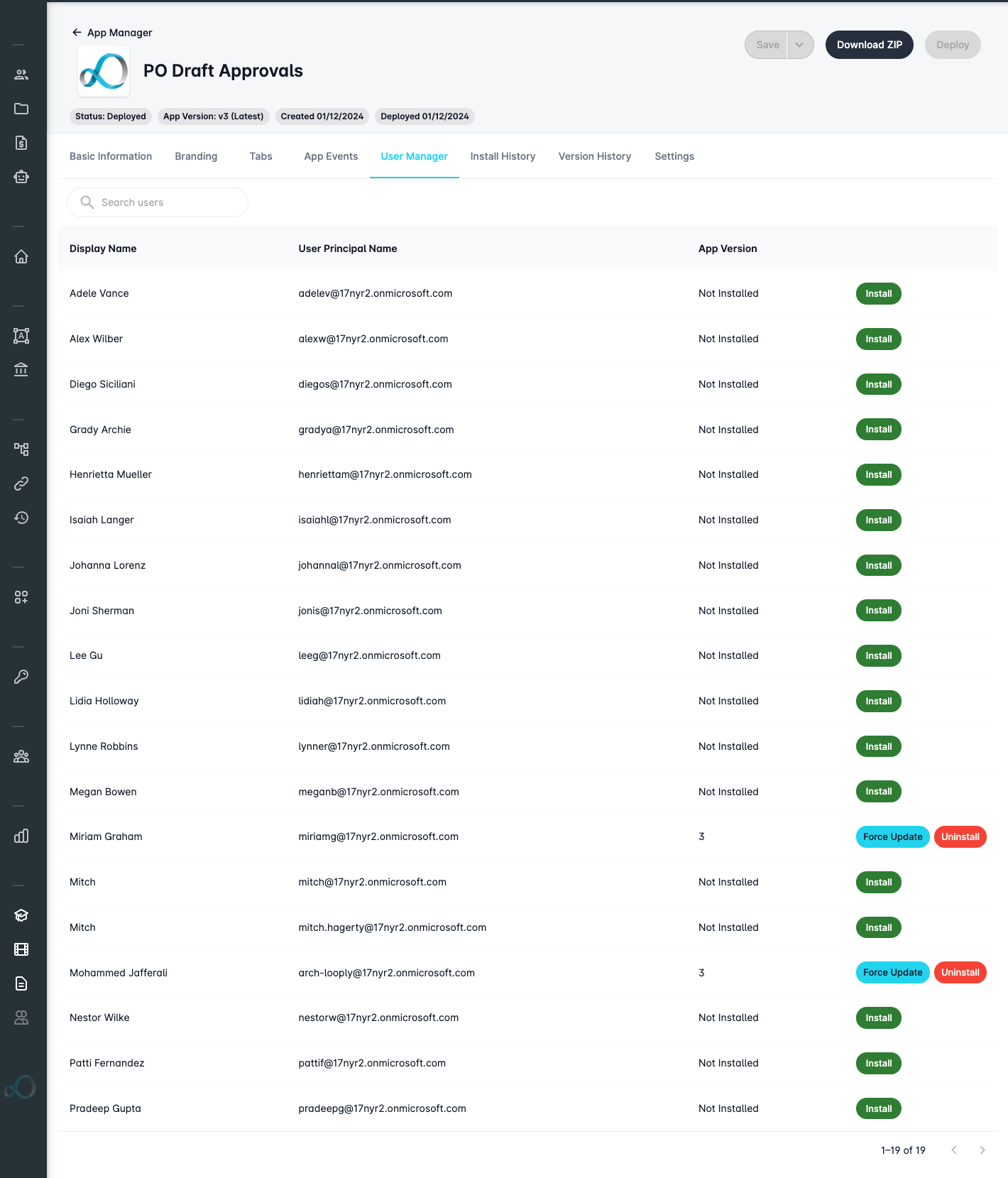Open the link chain icon in sidebar
Image resolution: width=1008 pixels, height=1178 pixels.
tap(21, 484)
